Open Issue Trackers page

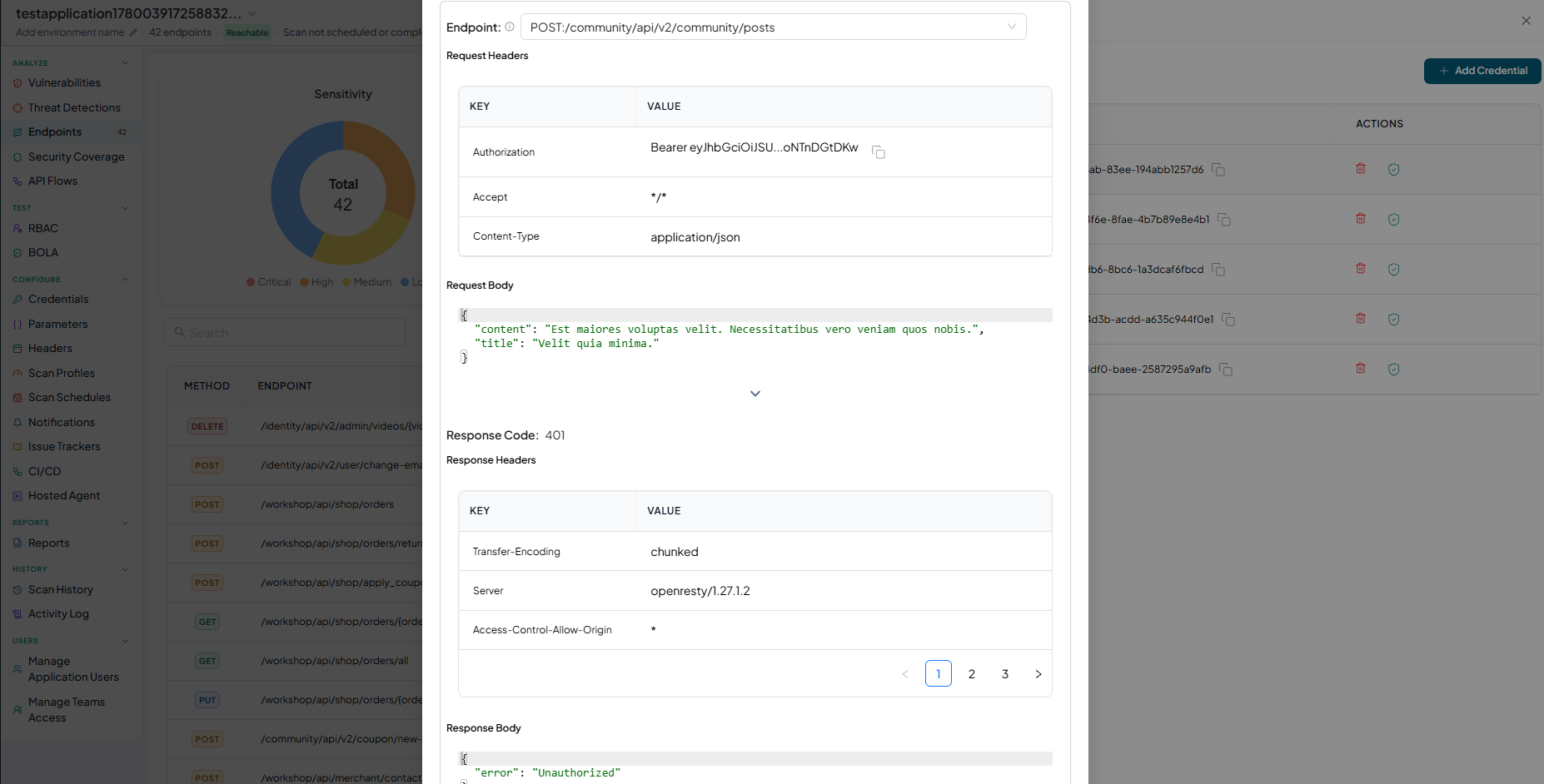[64, 446]
